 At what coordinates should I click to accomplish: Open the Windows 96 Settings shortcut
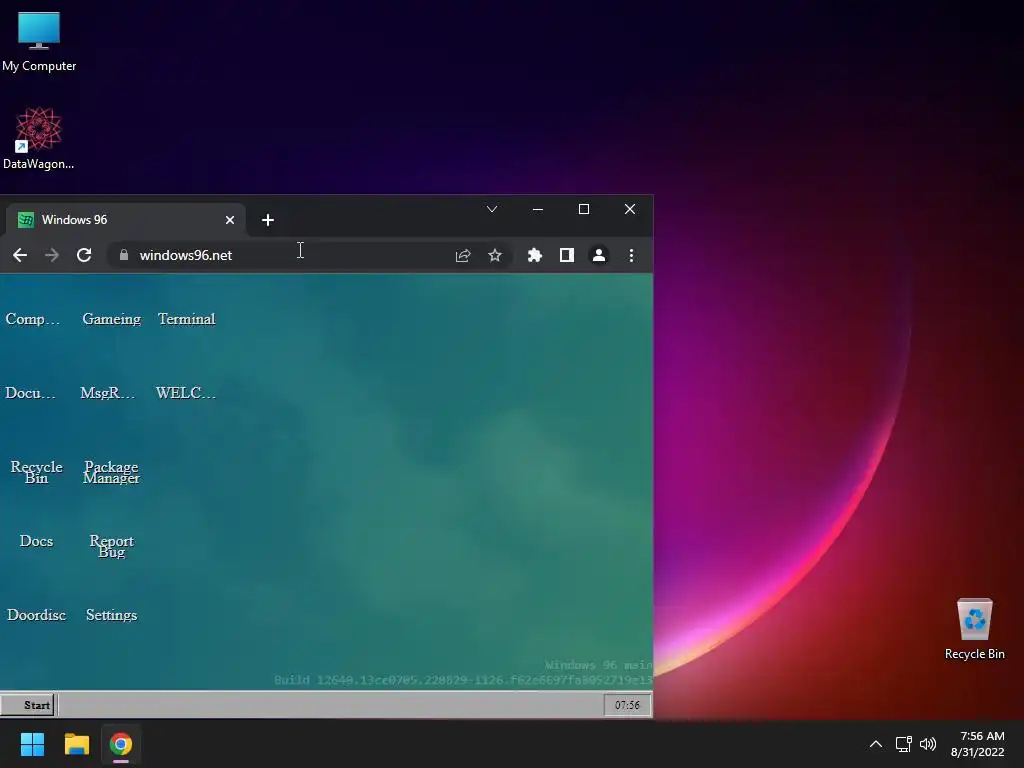point(112,615)
